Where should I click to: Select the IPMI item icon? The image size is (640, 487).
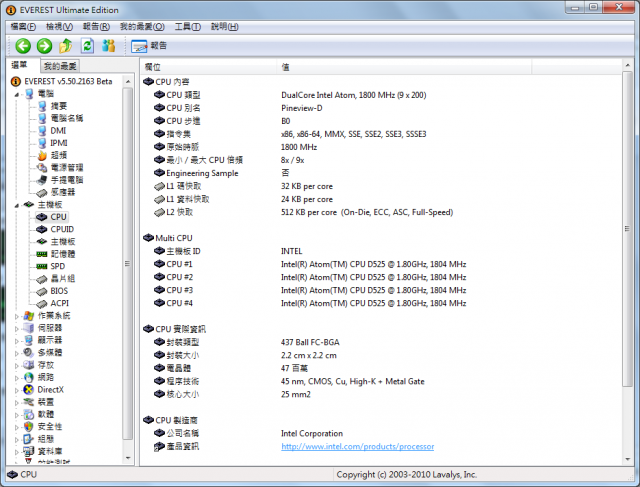(x=42, y=143)
